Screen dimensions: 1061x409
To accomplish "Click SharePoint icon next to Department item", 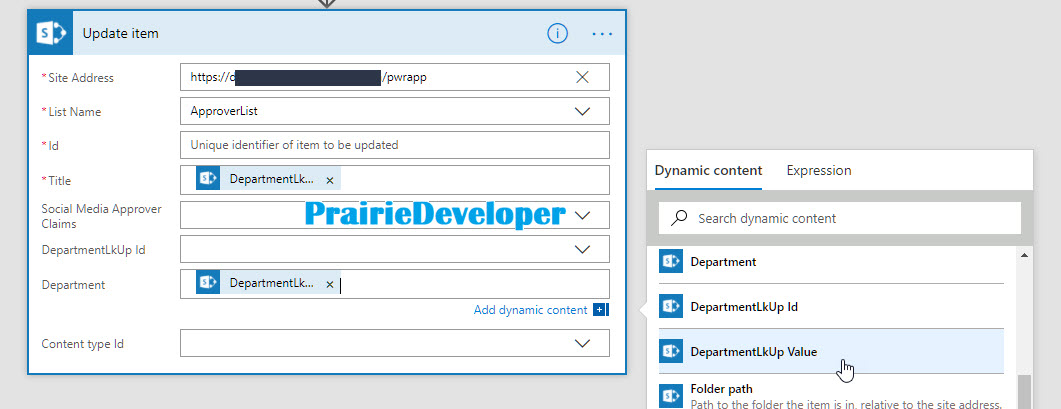I will [671, 261].
